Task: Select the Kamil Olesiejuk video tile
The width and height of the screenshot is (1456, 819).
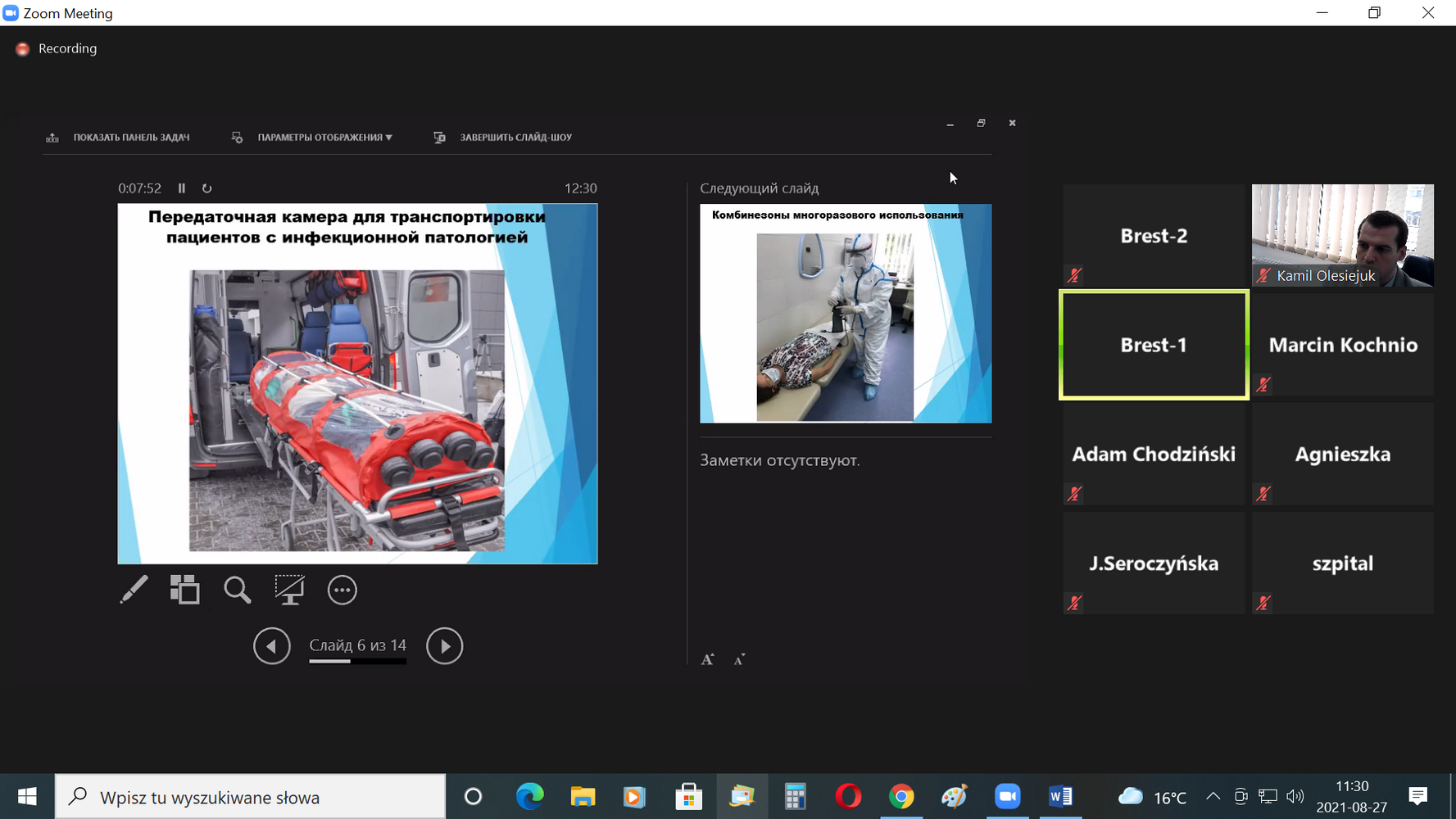Action: click(1342, 236)
